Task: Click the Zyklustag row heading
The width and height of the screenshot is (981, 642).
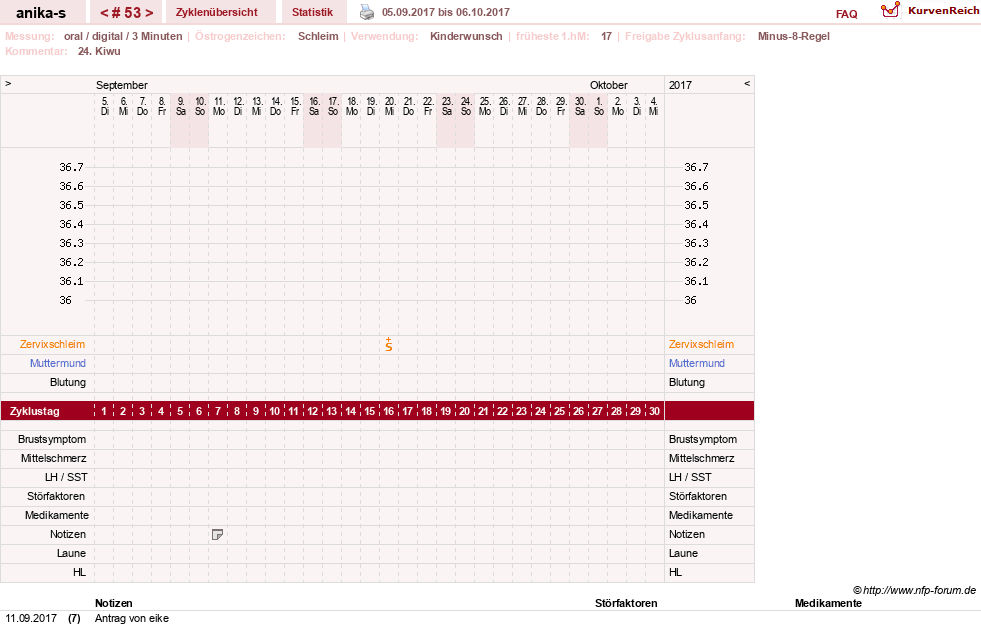Action: coord(34,411)
